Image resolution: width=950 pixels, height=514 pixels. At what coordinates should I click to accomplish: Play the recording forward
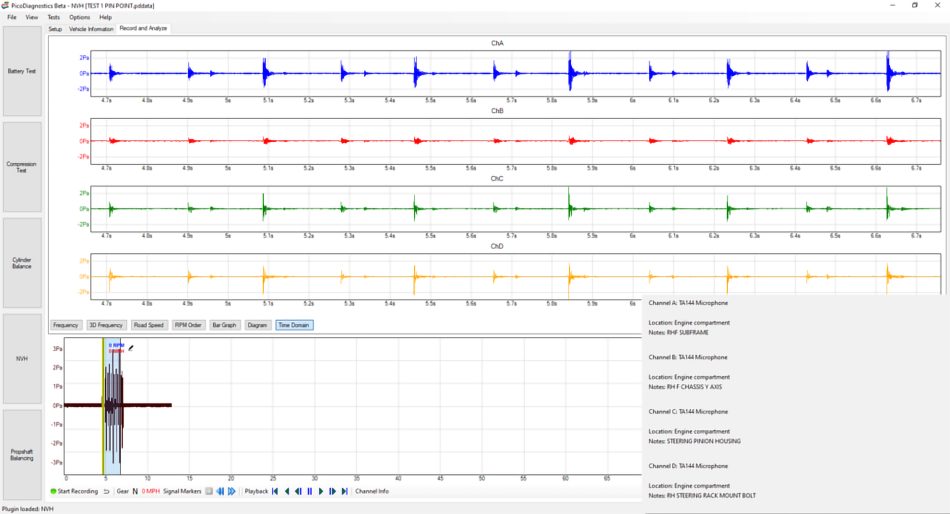pyautogui.click(x=321, y=491)
